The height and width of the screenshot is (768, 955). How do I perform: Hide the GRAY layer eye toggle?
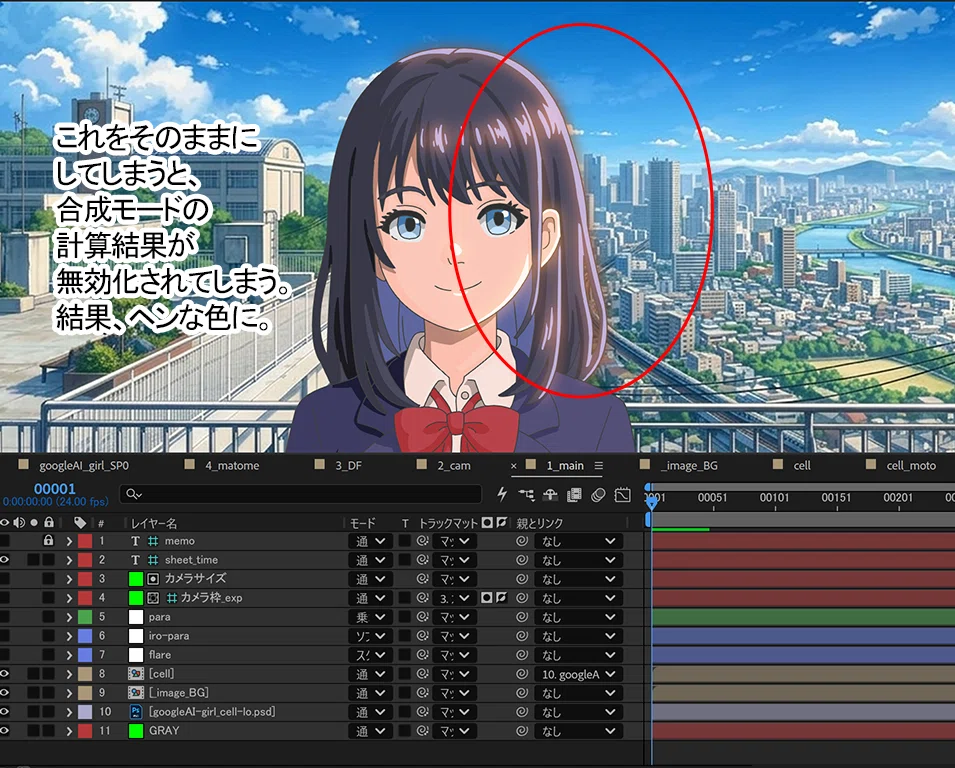point(5,731)
